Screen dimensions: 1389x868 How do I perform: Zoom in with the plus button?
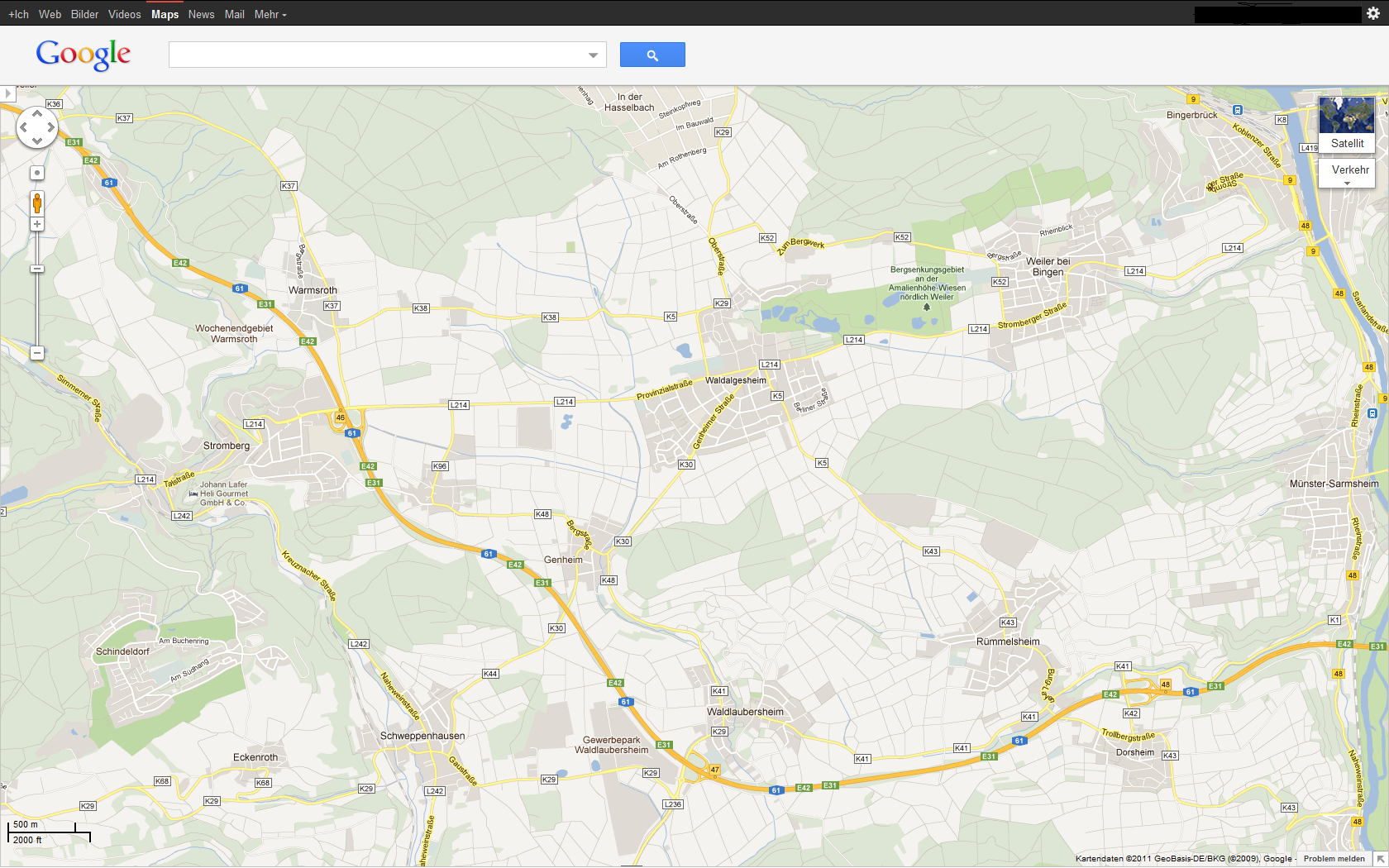pyautogui.click(x=37, y=224)
